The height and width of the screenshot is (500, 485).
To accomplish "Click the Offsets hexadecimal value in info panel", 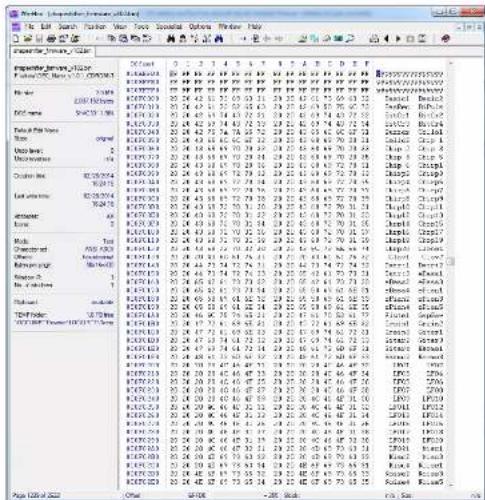I will tap(98, 257).
